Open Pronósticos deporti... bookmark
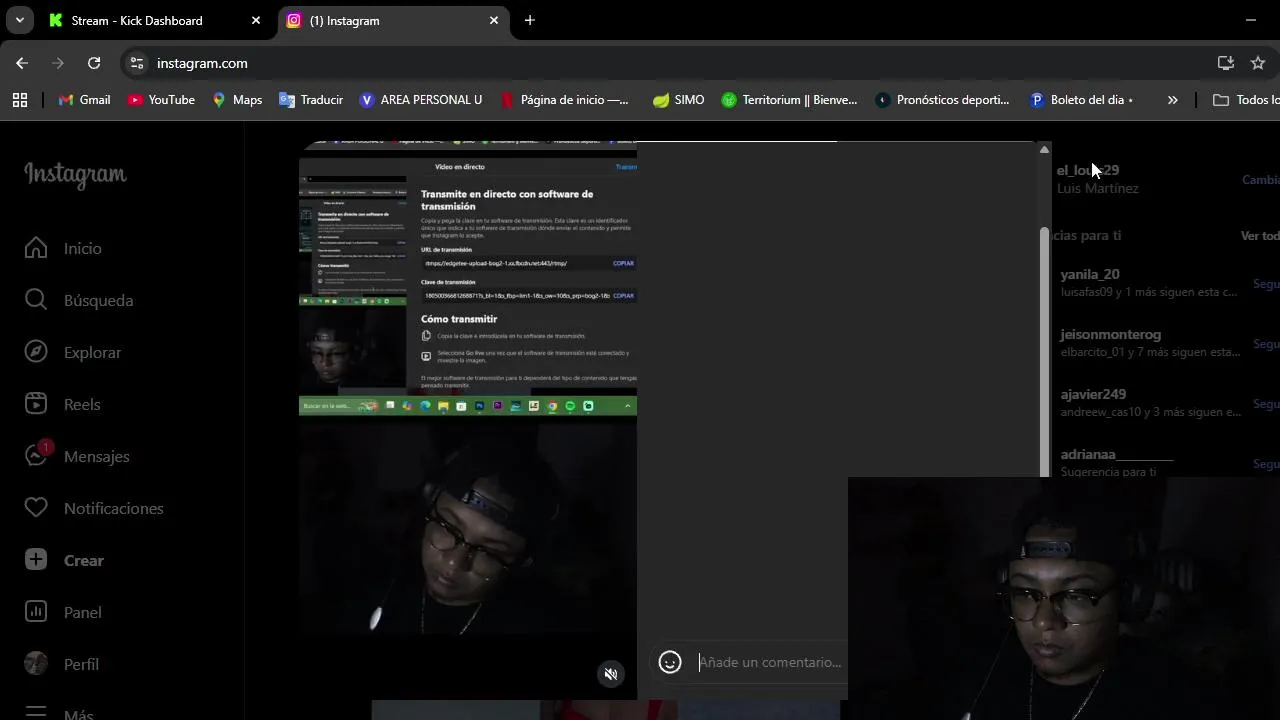The height and width of the screenshot is (720, 1280). (942, 100)
